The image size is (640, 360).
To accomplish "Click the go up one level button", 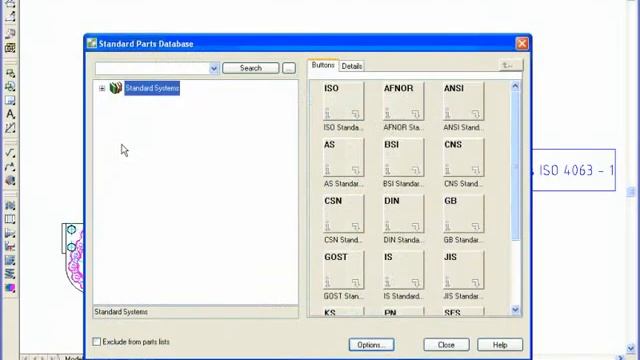I will click(511, 65).
